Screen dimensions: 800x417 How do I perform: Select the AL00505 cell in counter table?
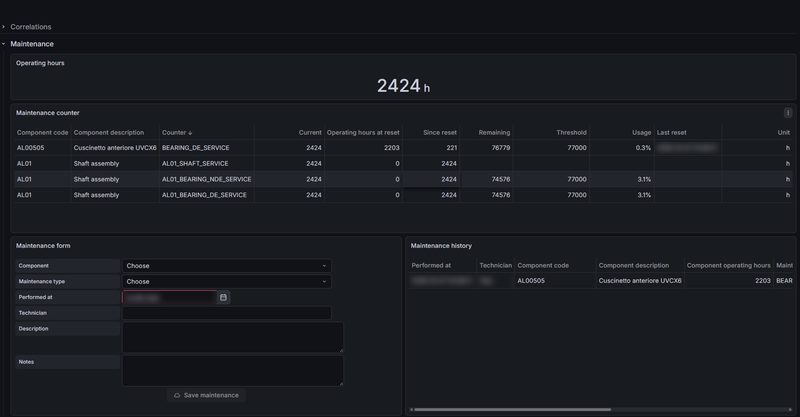point(31,148)
